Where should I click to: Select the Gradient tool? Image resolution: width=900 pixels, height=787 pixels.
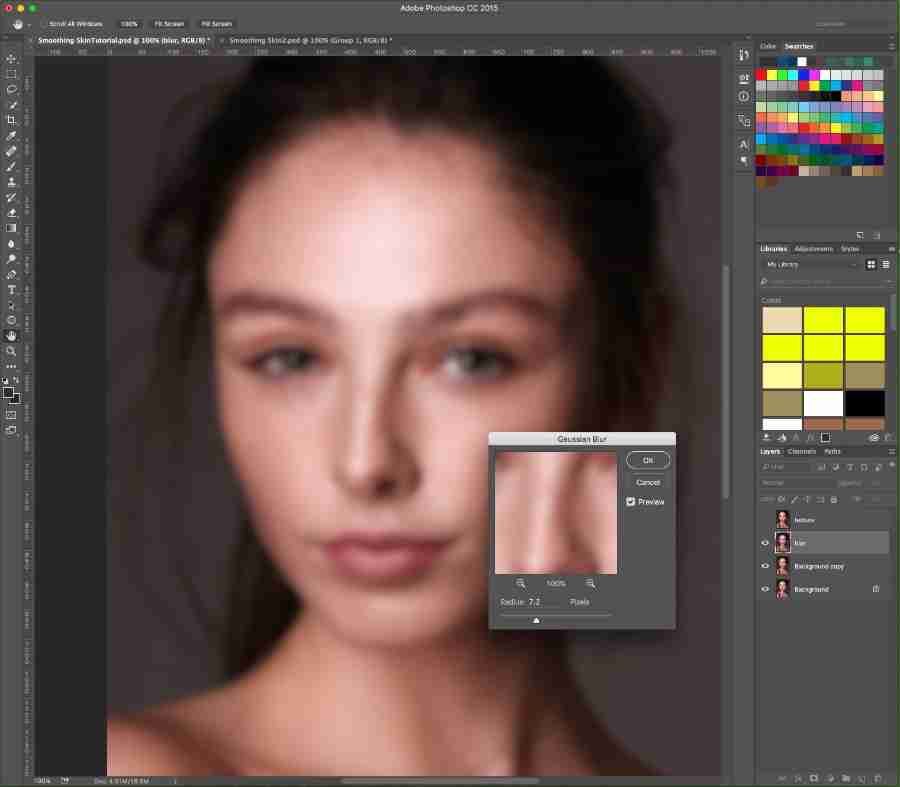click(x=11, y=228)
